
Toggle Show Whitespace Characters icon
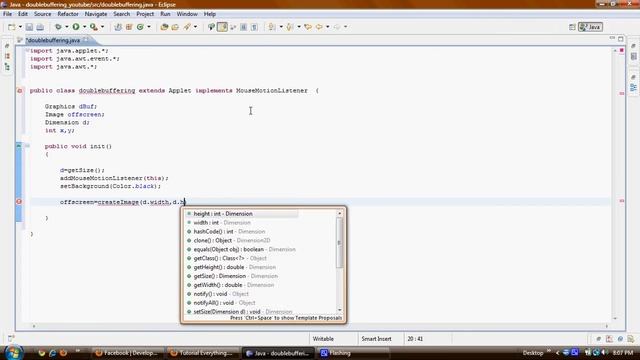click(x=254, y=27)
